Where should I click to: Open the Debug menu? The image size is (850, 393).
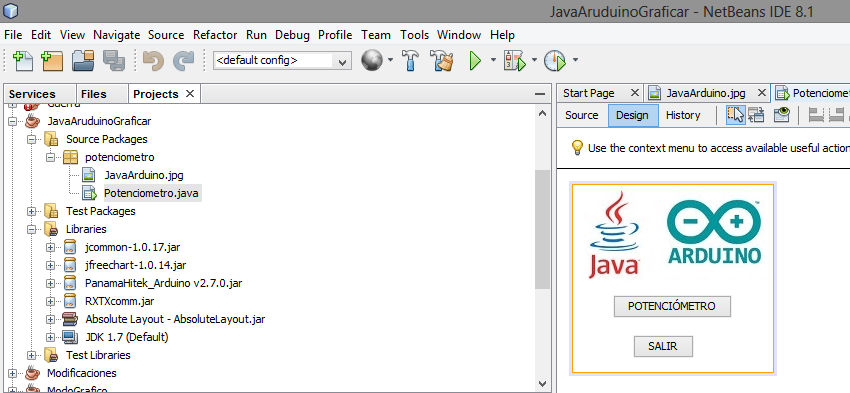[x=292, y=35]
